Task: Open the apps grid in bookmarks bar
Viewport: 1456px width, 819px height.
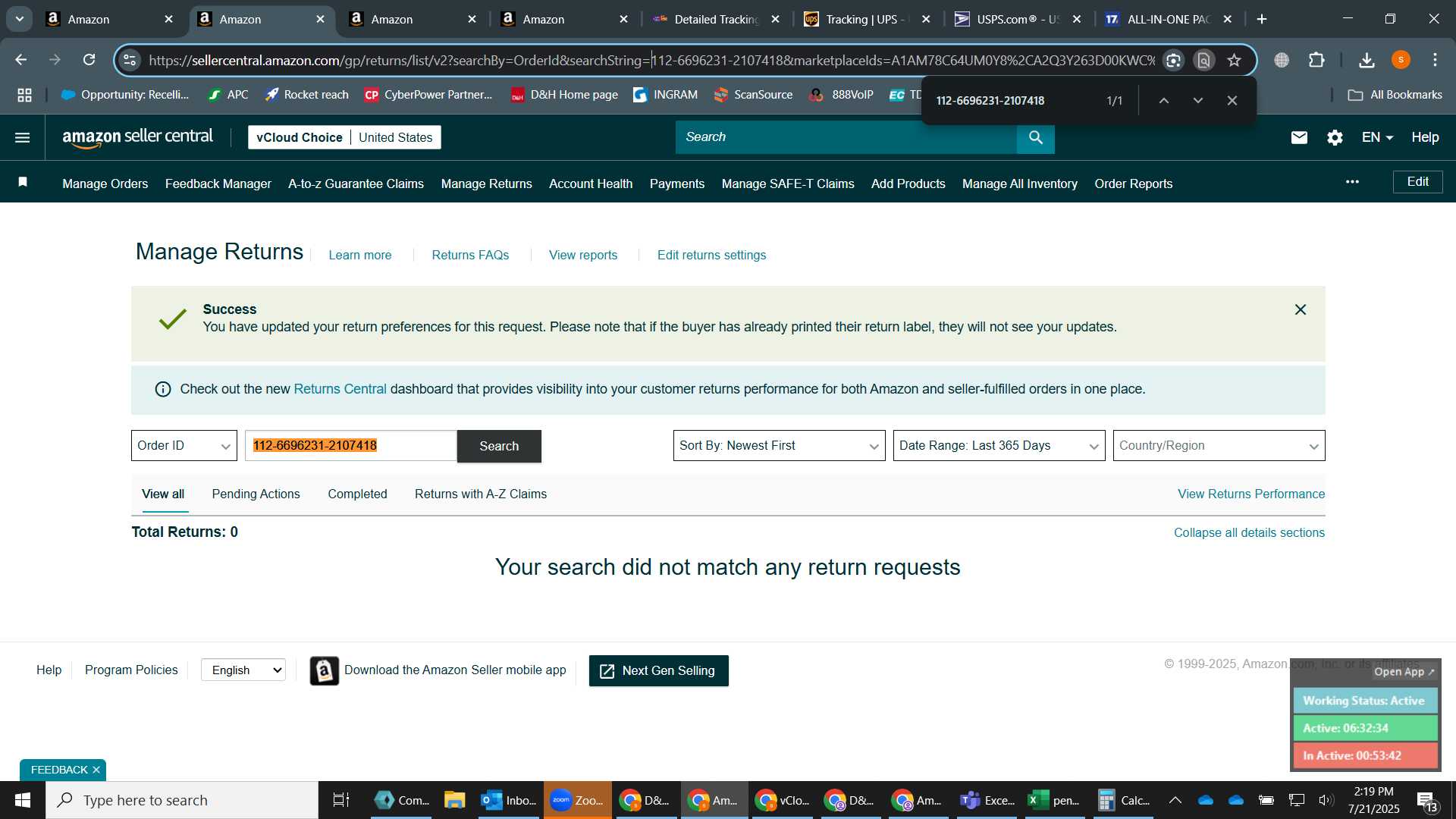Action: [24, 95]
